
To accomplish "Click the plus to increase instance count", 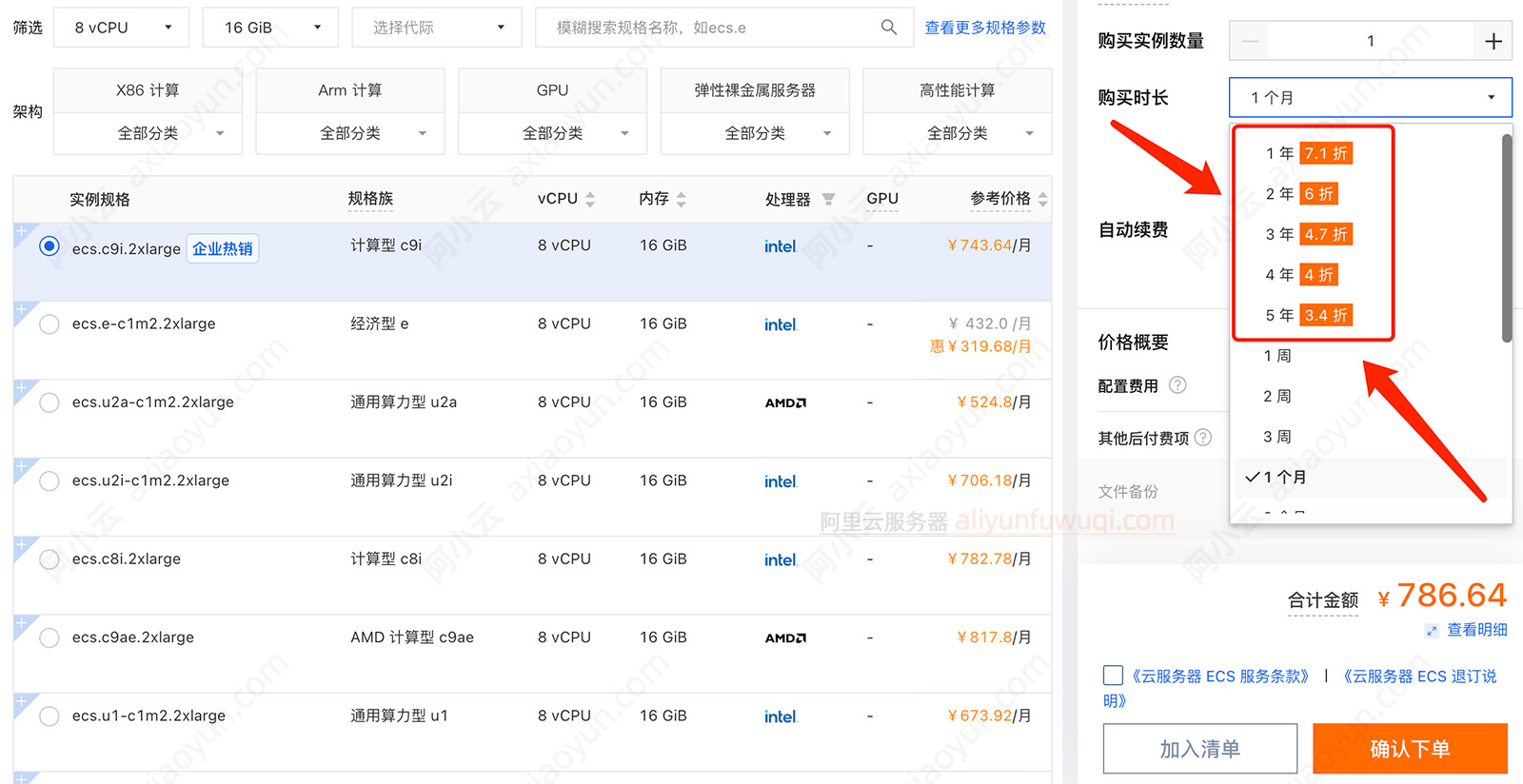I will [x=1493, y=41].
